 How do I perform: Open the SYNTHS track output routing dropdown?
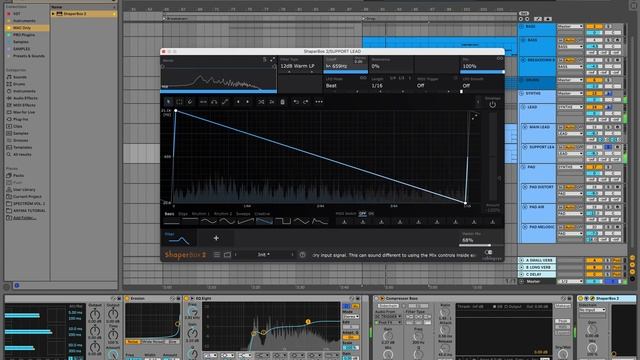(571, 93)
